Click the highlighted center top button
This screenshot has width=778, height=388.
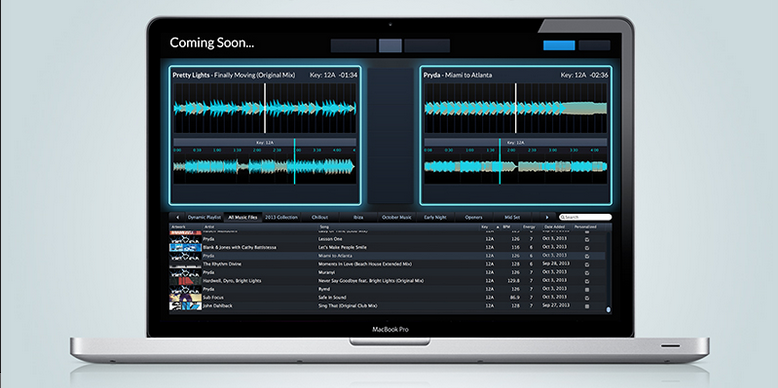390,46
